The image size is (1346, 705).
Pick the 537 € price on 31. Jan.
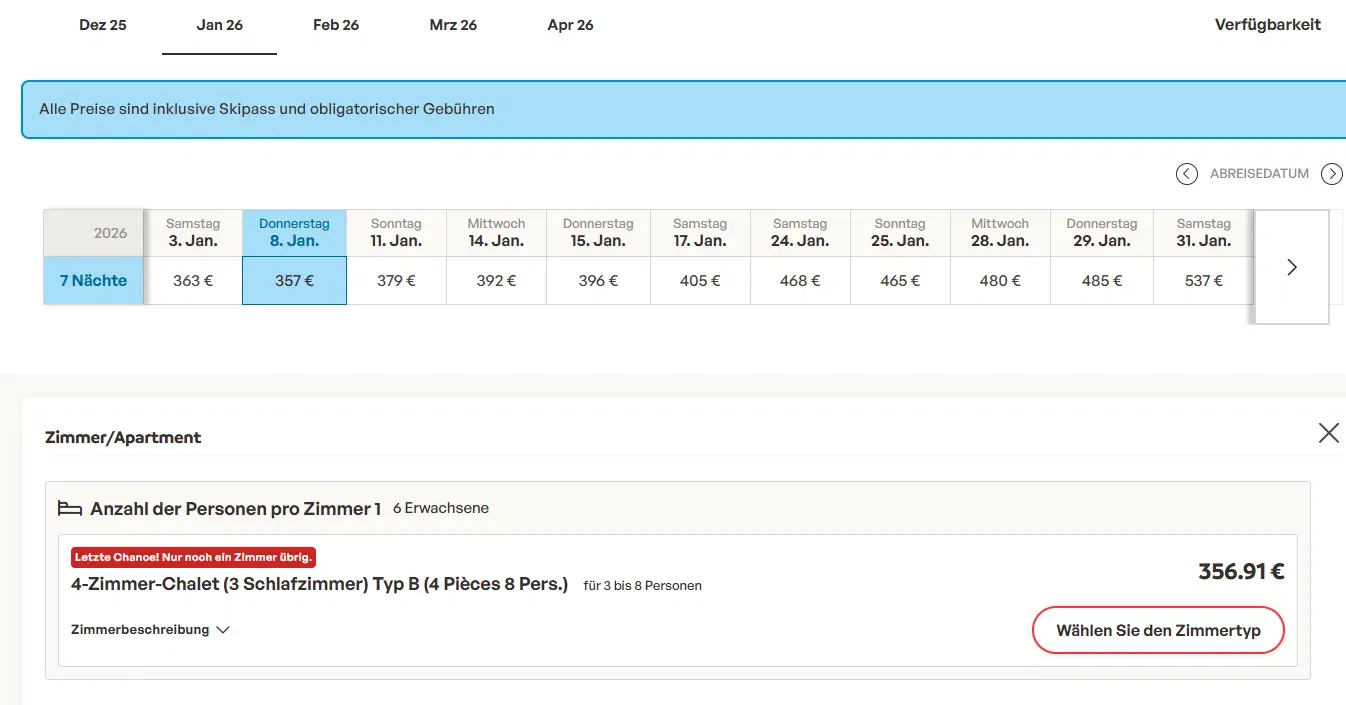pos(1203,281)
